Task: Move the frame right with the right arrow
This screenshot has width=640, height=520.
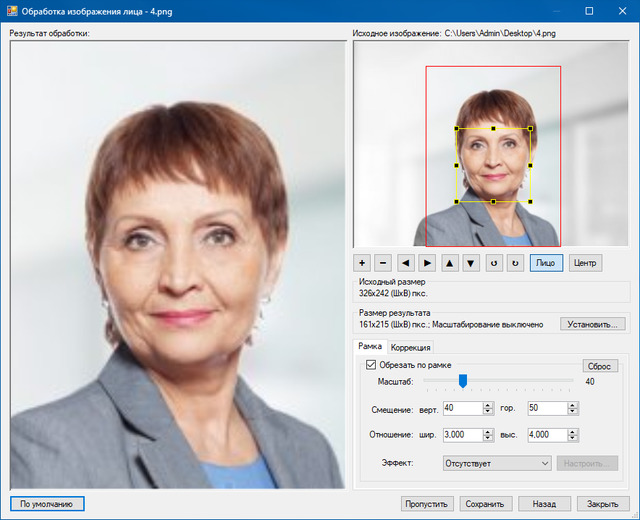Action: point(427,263)
